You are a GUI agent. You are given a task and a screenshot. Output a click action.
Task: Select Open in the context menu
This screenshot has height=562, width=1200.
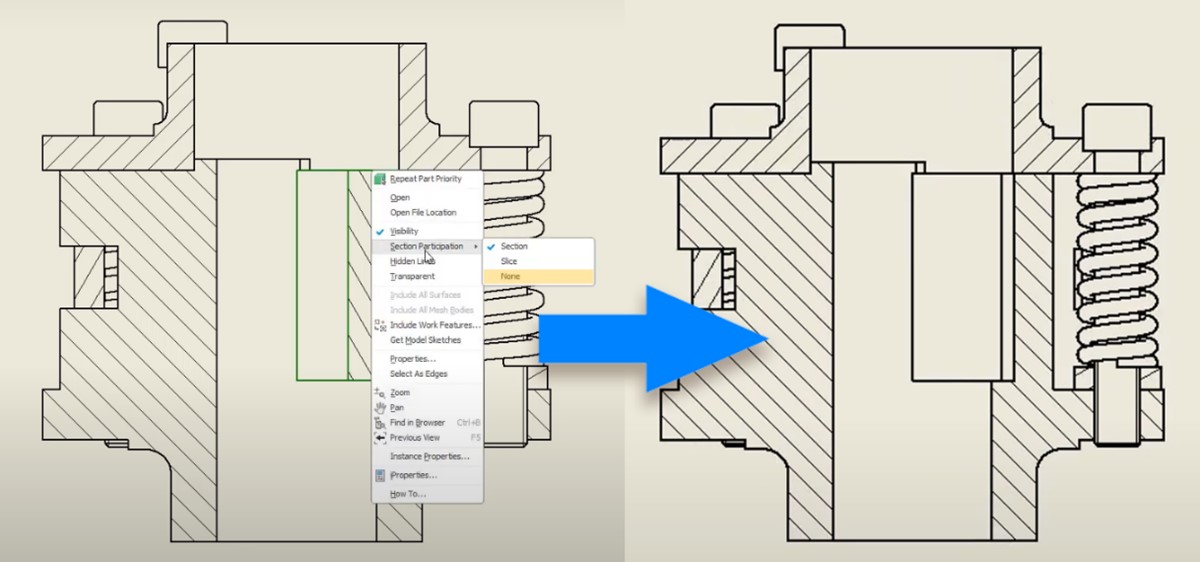point(427,198)
